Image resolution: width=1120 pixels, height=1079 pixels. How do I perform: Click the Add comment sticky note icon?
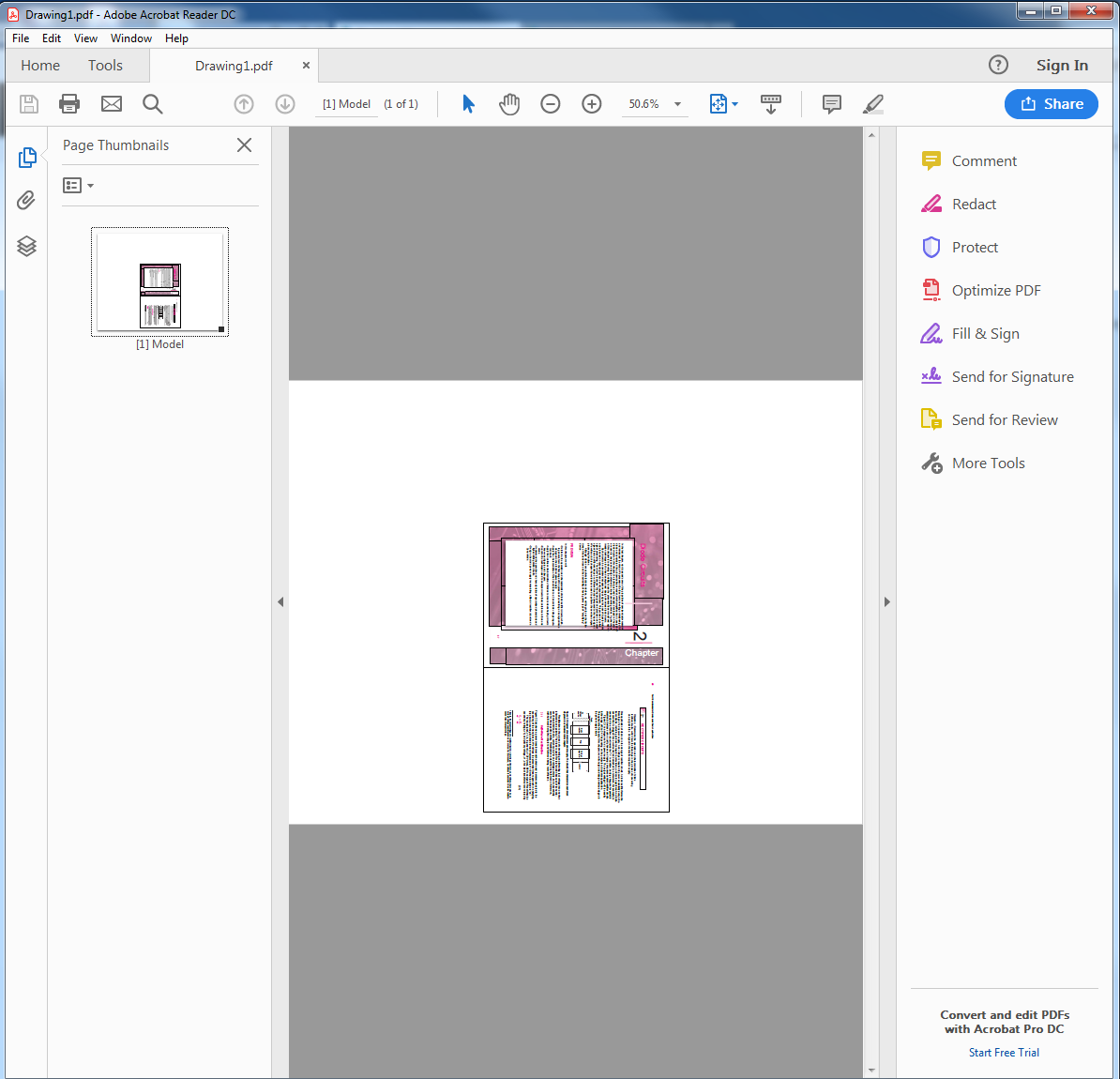[831, 104]
